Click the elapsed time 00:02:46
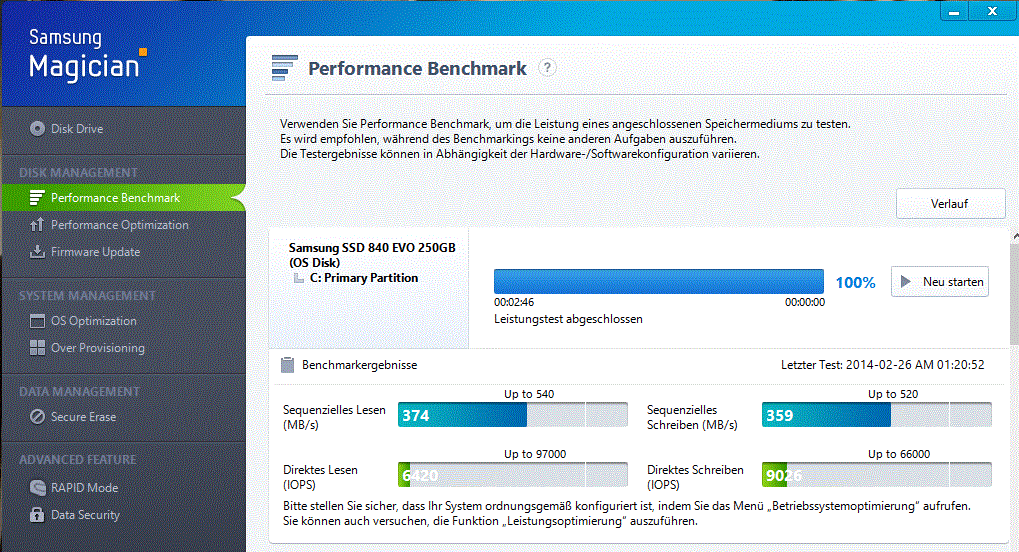Viewport: 1019px width, 552px height. tap(514, 302)
